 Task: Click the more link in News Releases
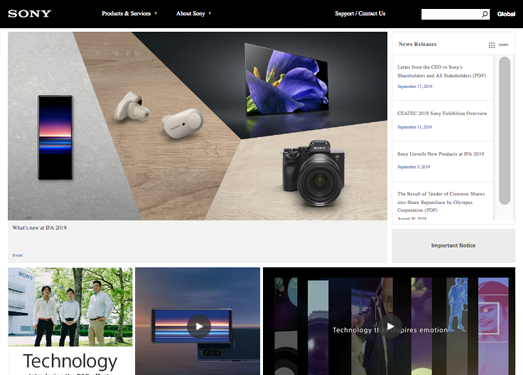[x=503, y=45]
